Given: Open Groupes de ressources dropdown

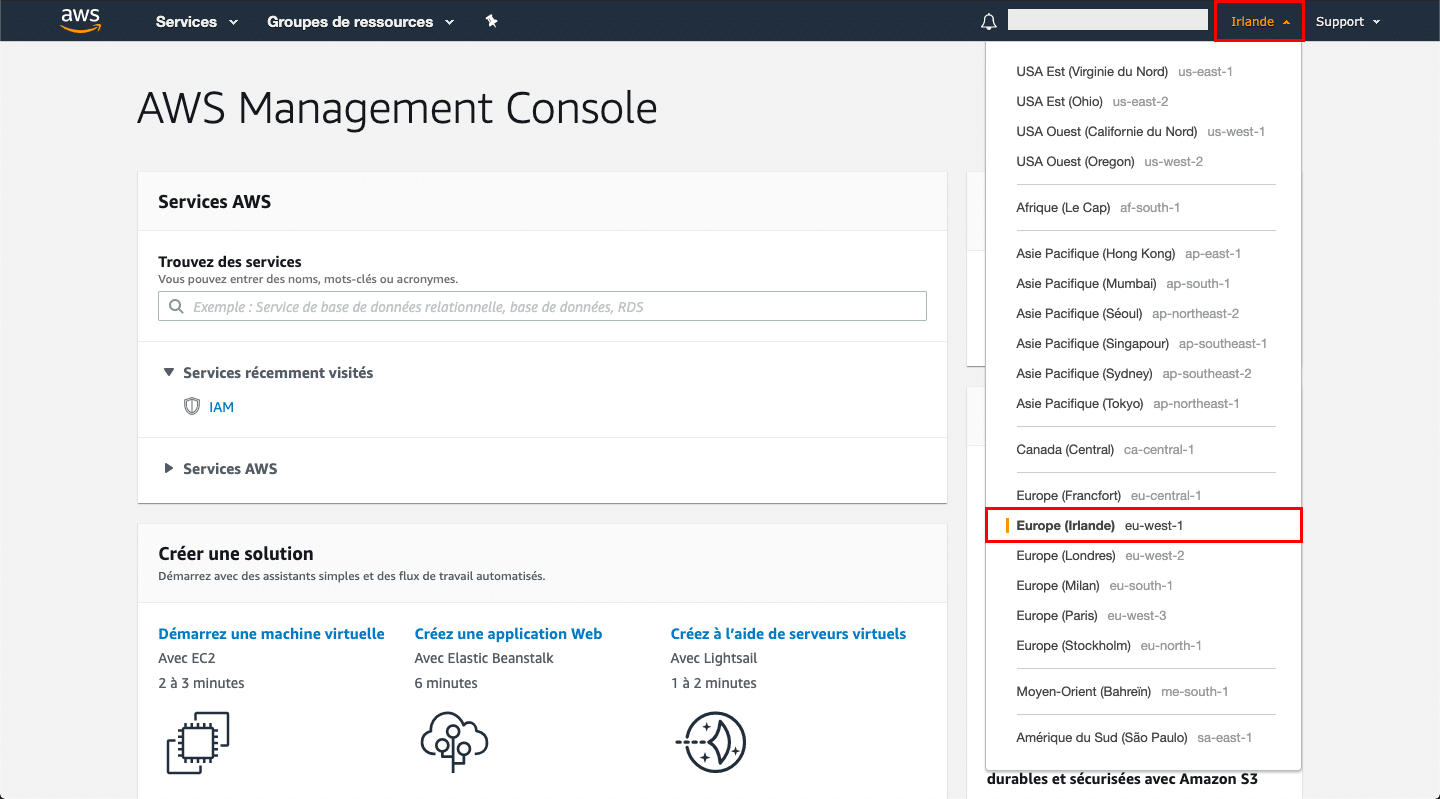Looking at the screenshot, I should (x=361, y=21).
